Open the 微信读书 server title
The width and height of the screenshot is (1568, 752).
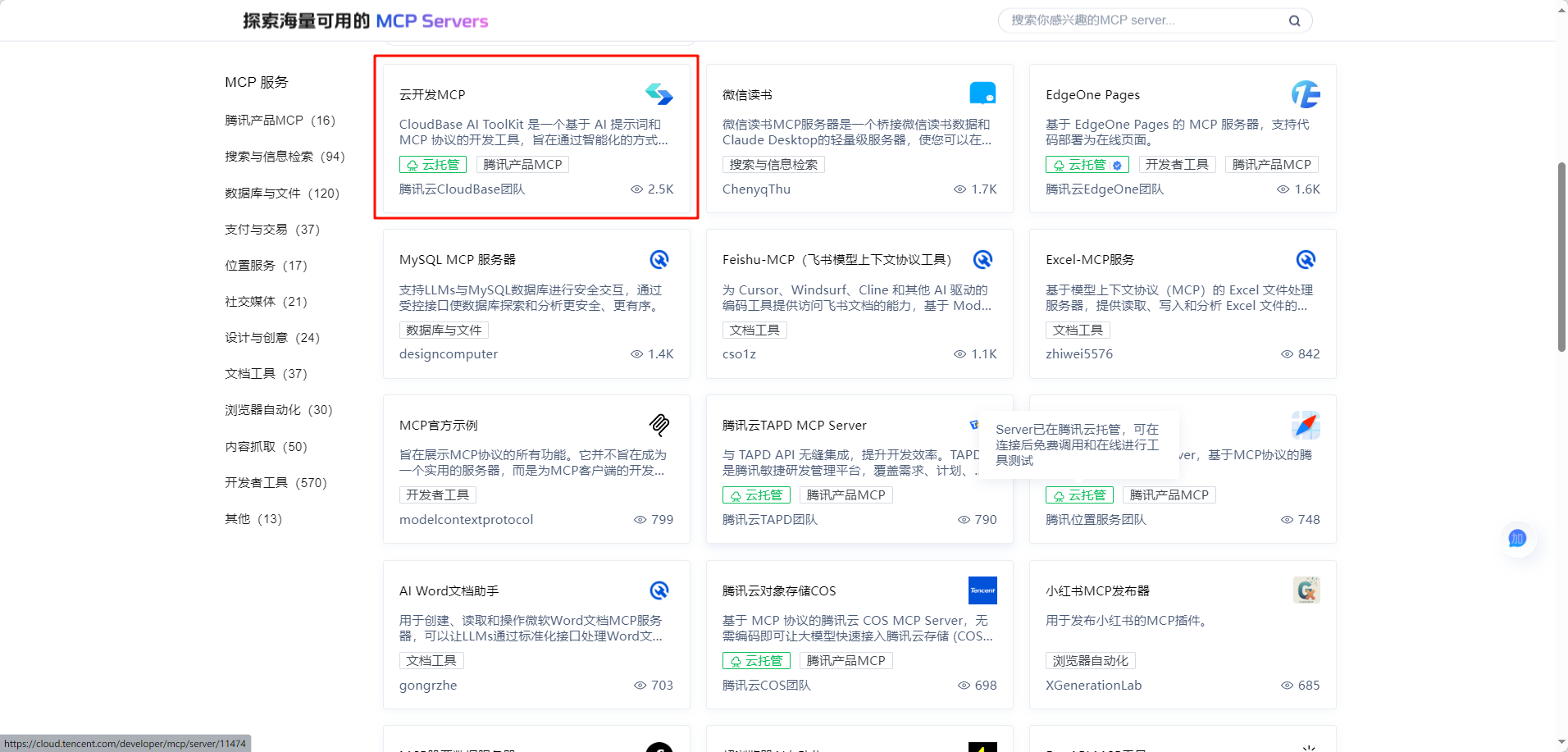click(747, 95)
